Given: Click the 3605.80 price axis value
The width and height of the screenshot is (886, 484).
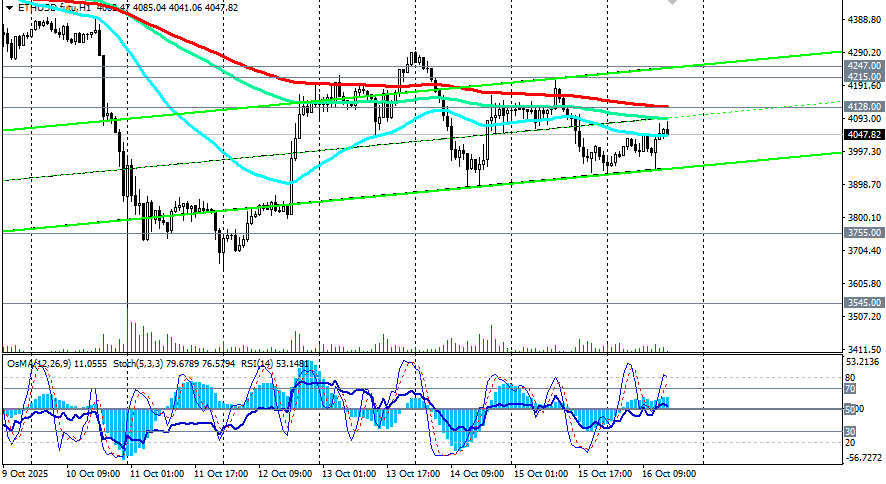Looking at the screenshot, I should click(865, 284).
